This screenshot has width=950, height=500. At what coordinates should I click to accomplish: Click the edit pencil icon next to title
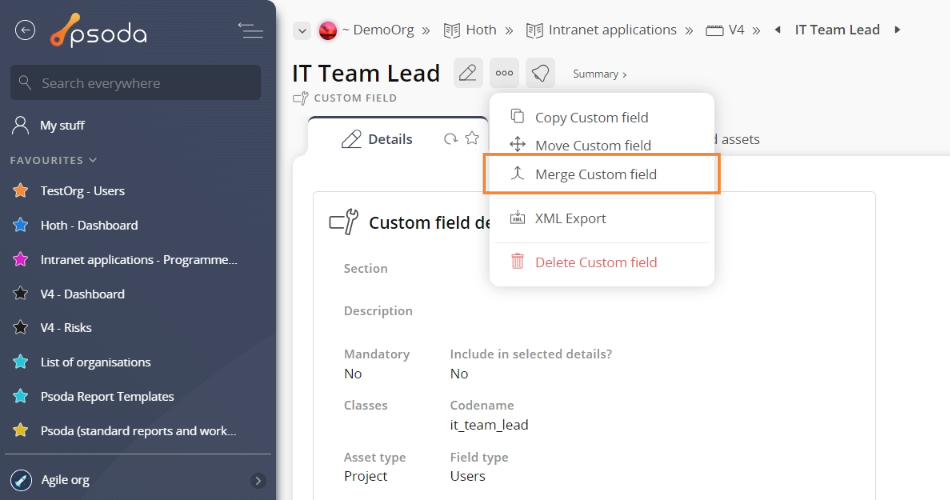468,73
